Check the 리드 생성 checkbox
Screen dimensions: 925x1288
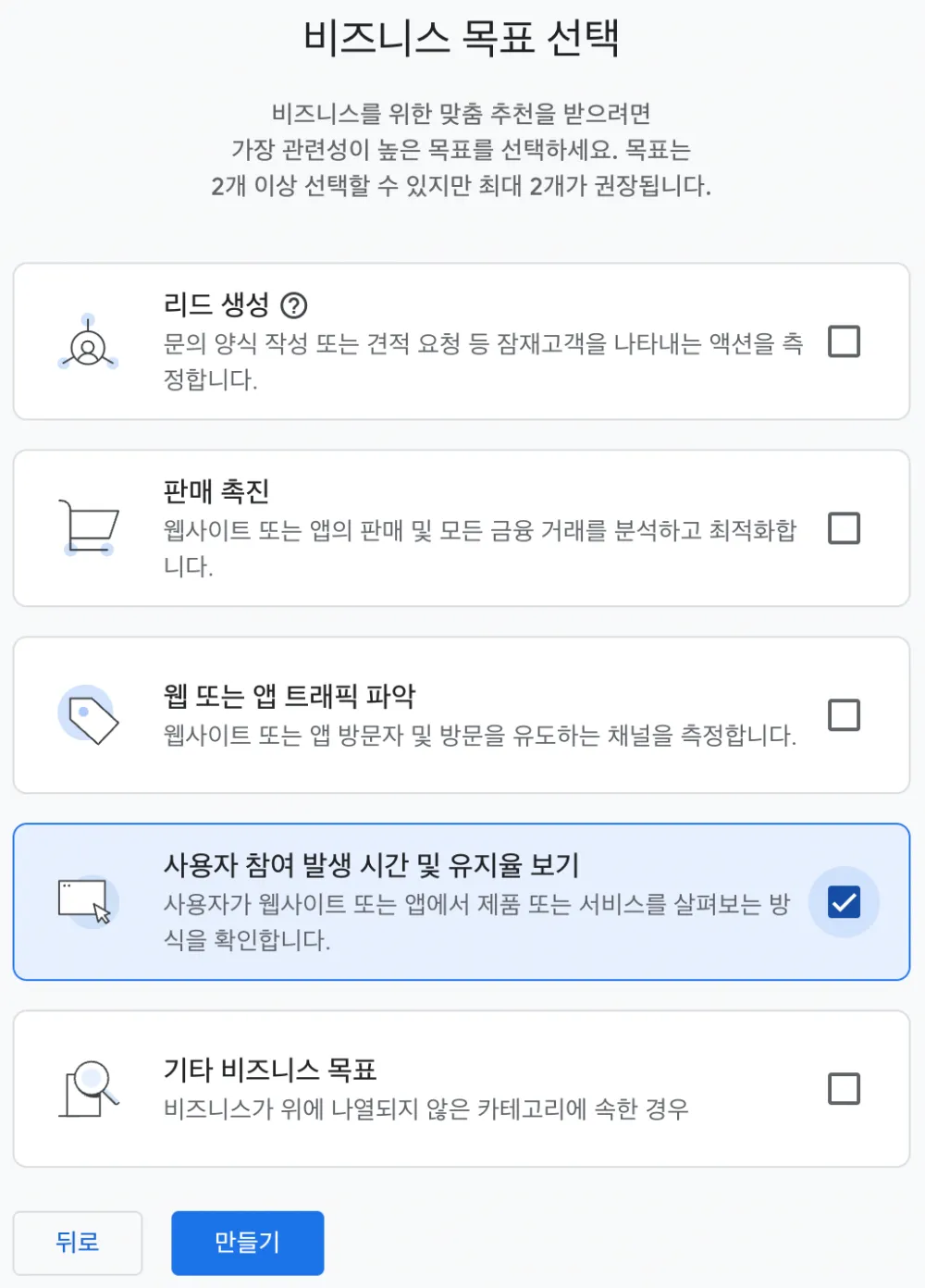tap(844, 341)
